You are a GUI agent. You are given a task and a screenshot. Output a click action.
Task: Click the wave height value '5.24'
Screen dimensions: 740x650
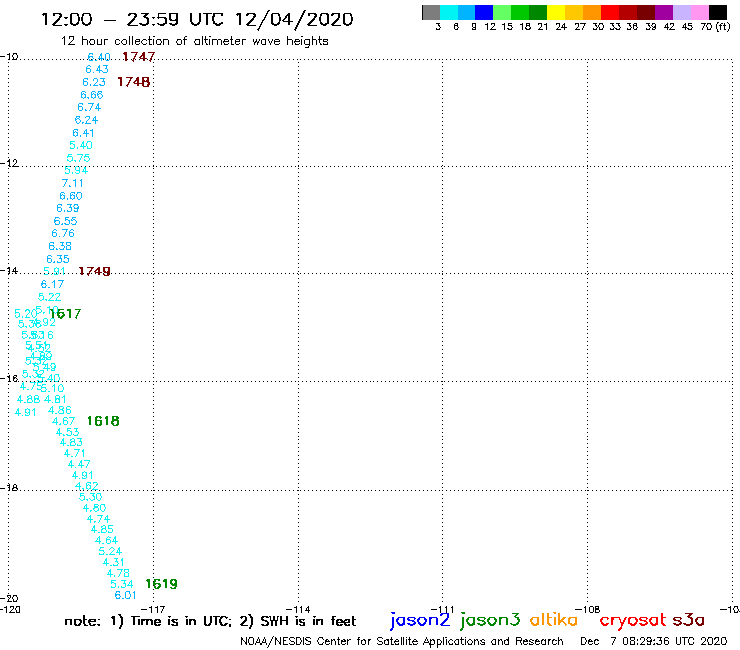coord(110,551)
